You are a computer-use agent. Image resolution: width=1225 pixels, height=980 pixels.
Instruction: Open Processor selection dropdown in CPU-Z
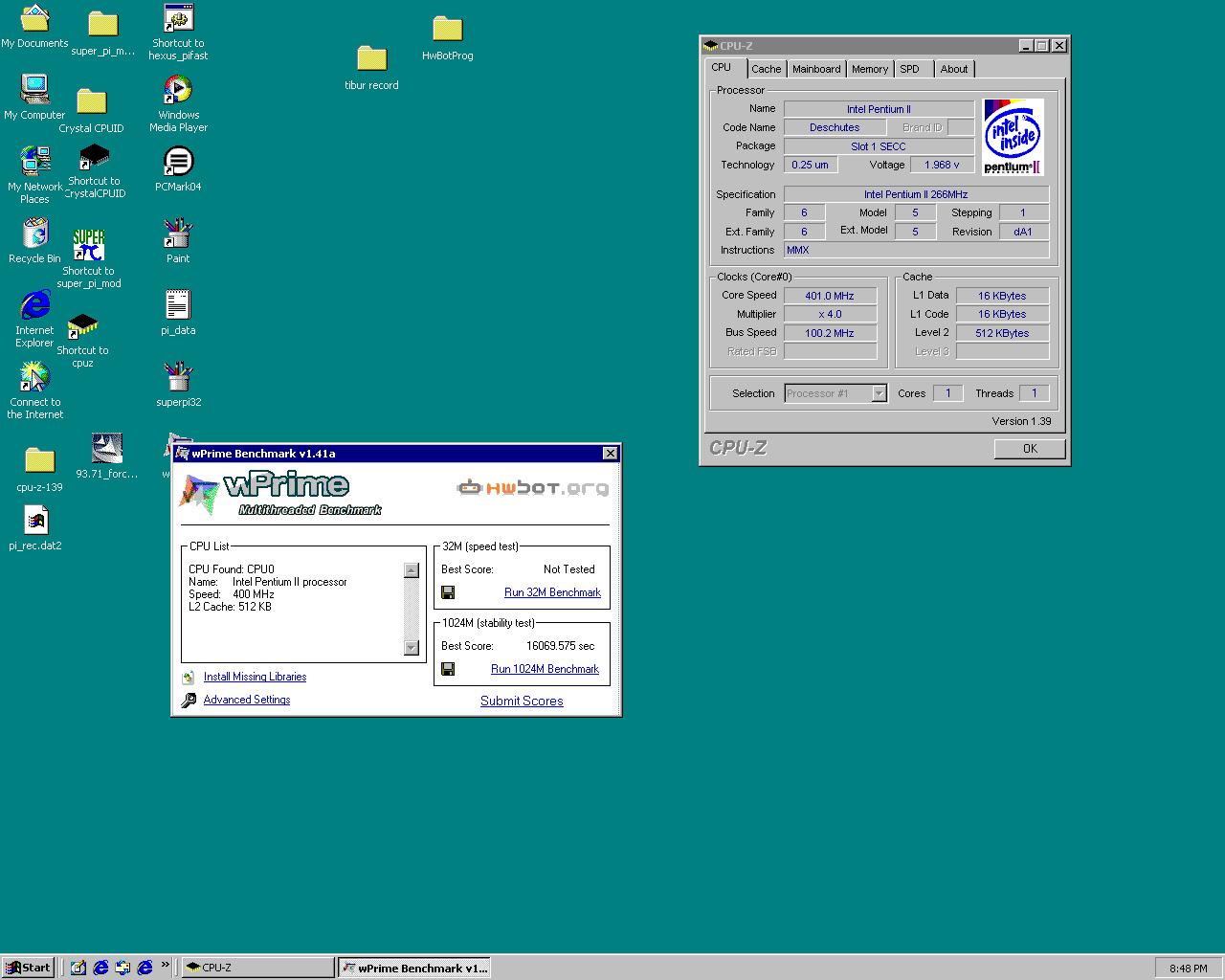pos(879,393)
